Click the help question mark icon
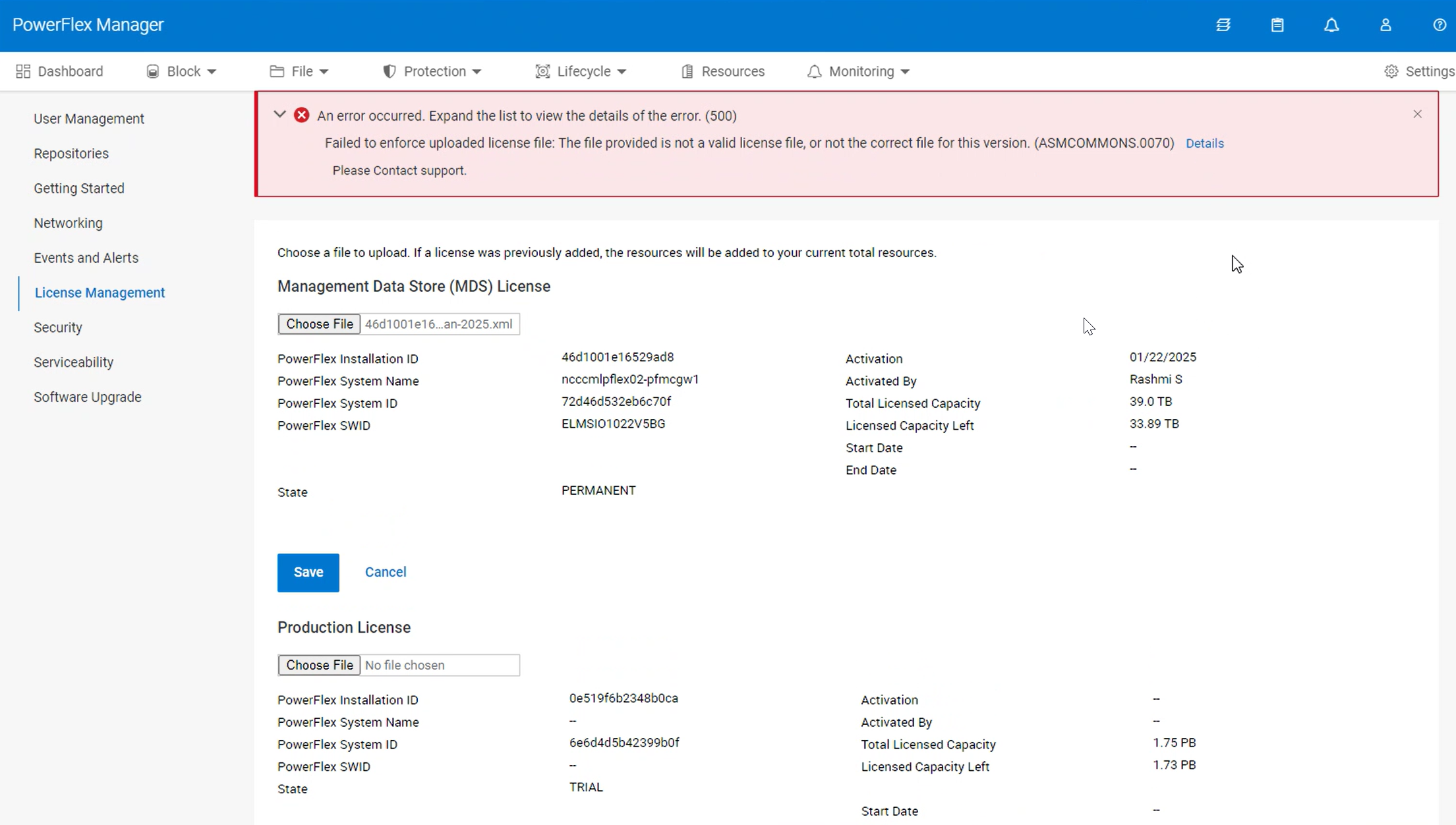The height and width of the screenshot is (825, 1456). pyautogui.click(x=1440, y=25)
